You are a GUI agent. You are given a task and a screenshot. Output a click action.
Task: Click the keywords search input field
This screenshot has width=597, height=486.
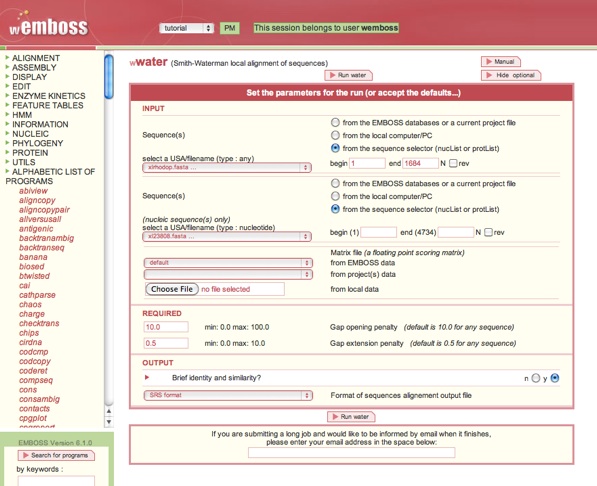pyautogui.click(x=56, y=481)
